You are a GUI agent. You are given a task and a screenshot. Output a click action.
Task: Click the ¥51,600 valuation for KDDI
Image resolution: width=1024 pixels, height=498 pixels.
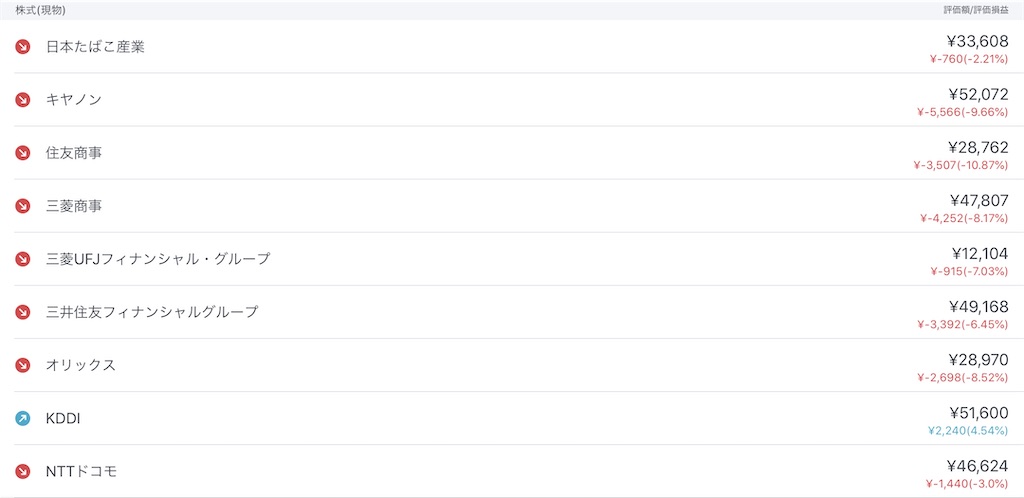tap(978, 412)
